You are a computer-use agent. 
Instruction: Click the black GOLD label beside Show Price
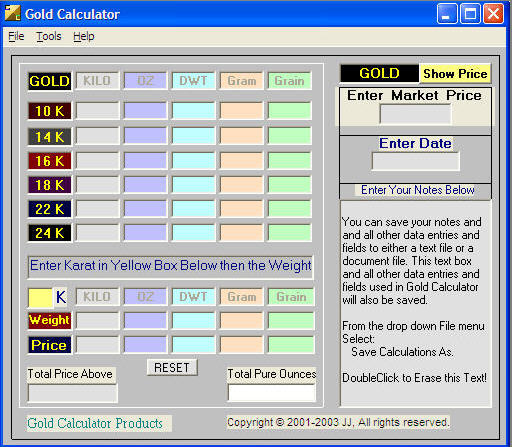tap(379, 73)
